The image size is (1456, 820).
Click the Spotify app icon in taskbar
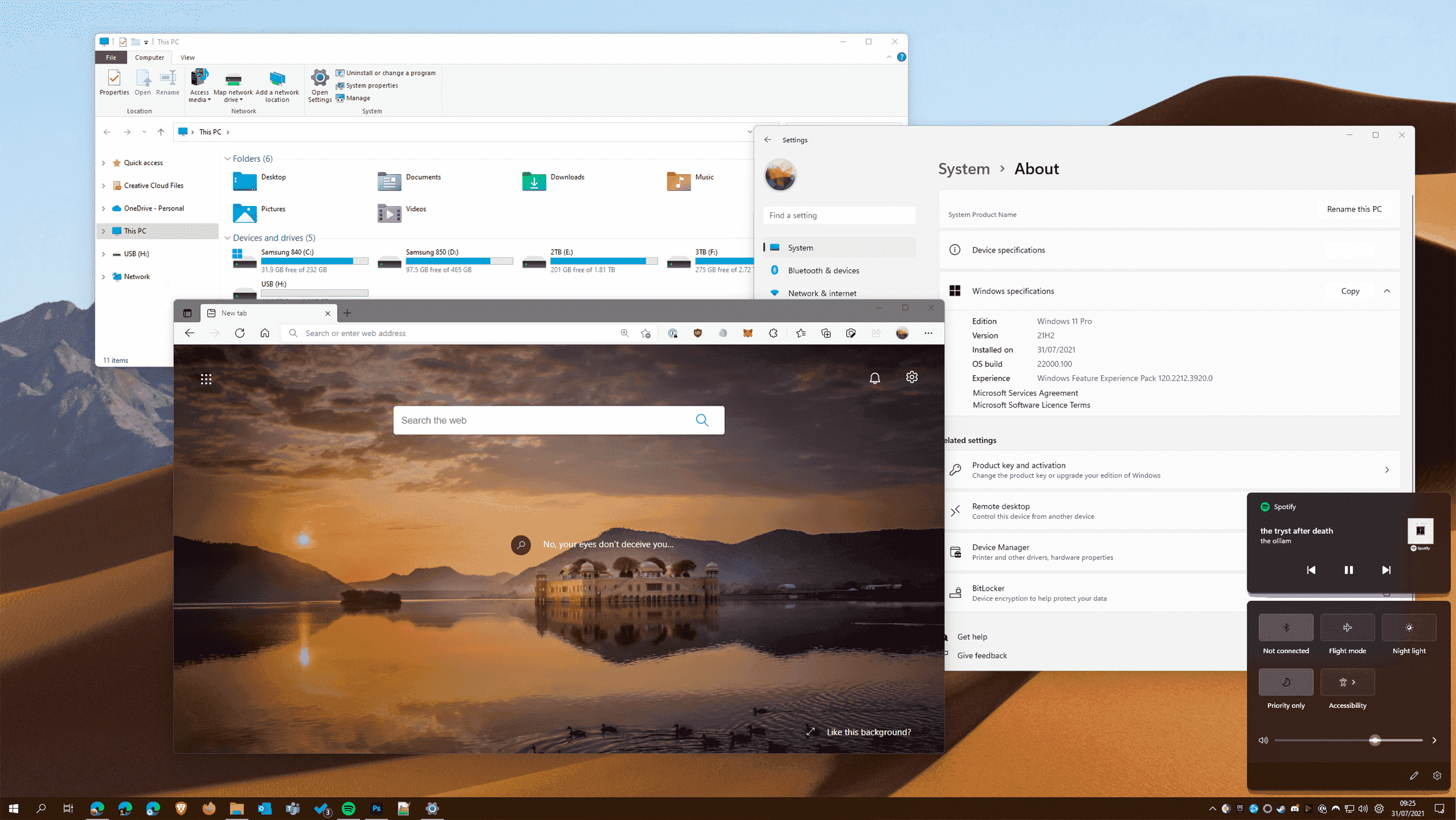(349, 808)
